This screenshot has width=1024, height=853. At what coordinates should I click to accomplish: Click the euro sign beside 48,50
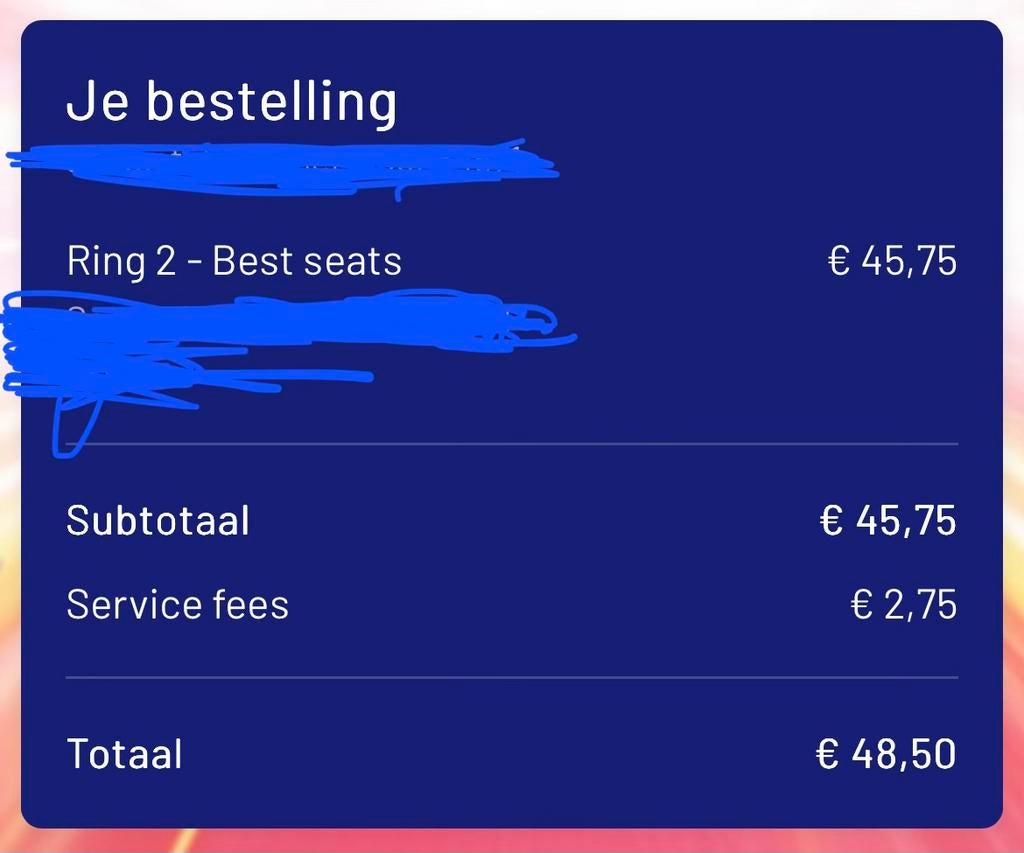pos(828,753)
